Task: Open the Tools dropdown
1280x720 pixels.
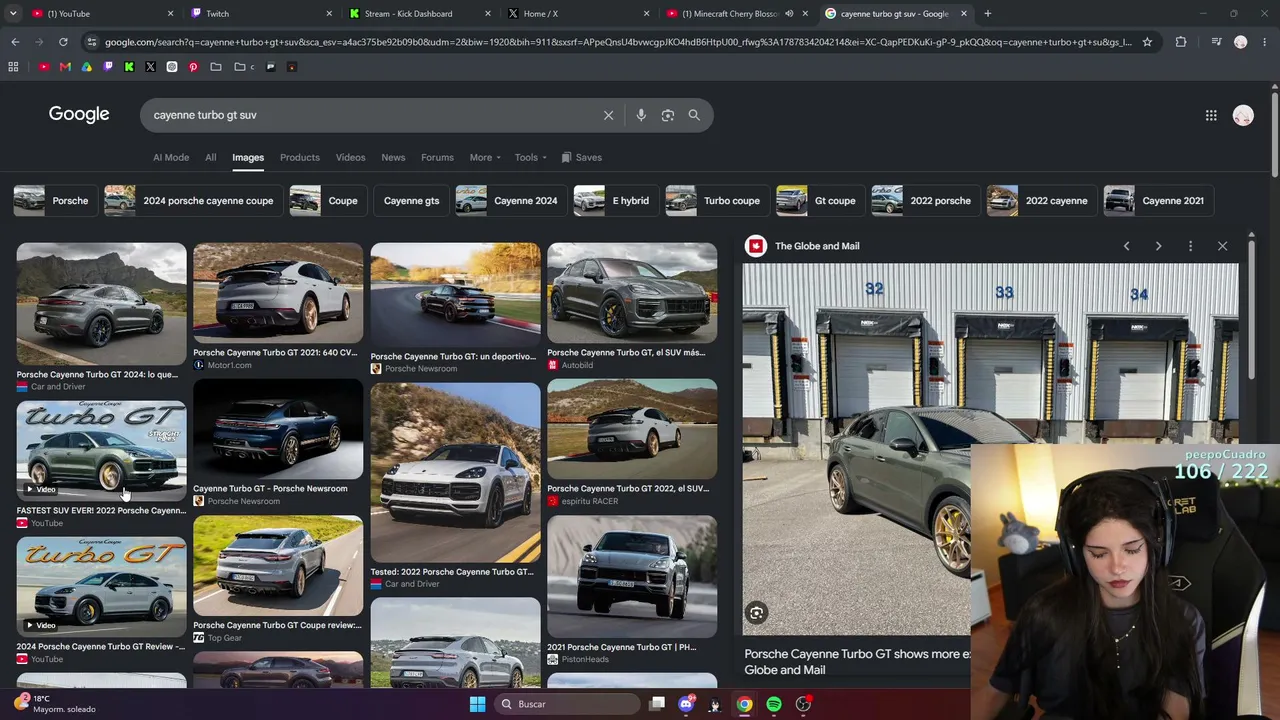Action: pyautogui.click(x=531, y=157)
